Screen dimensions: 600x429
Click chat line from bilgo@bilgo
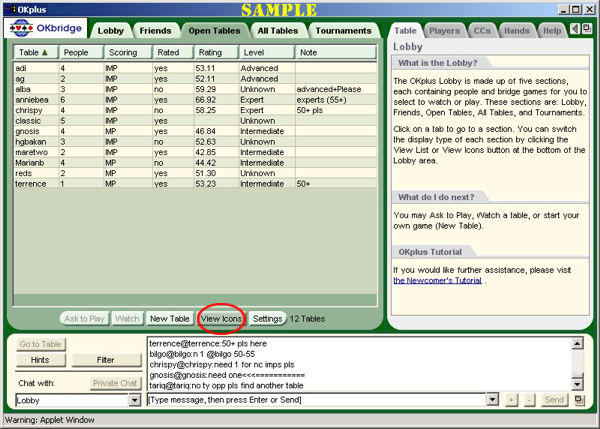pyautogui.click(x=202, y=354)
